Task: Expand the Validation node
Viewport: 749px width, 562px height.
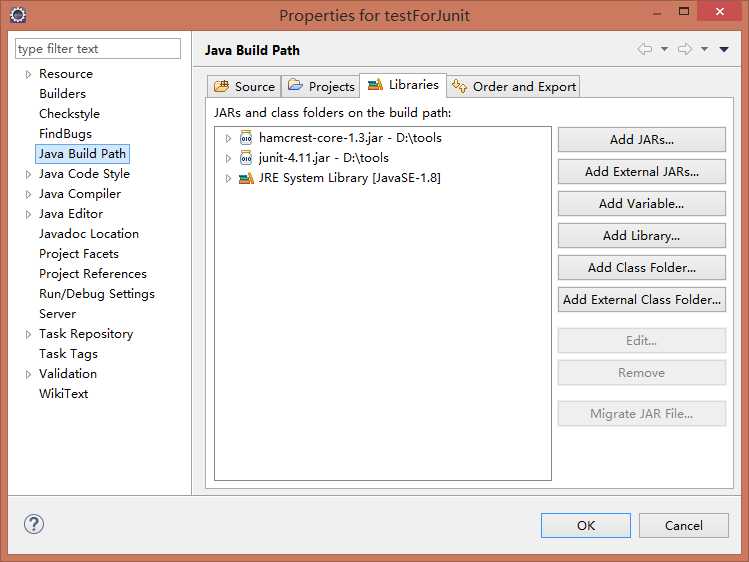Action: (28, 374)
